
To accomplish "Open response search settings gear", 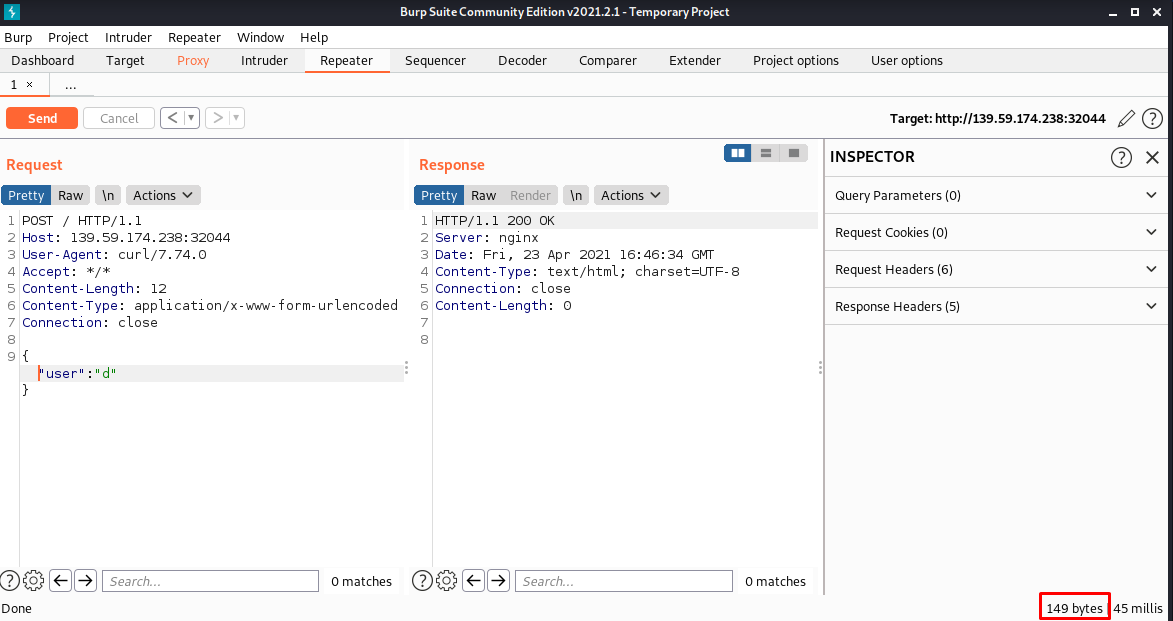I will click(447, 581).
